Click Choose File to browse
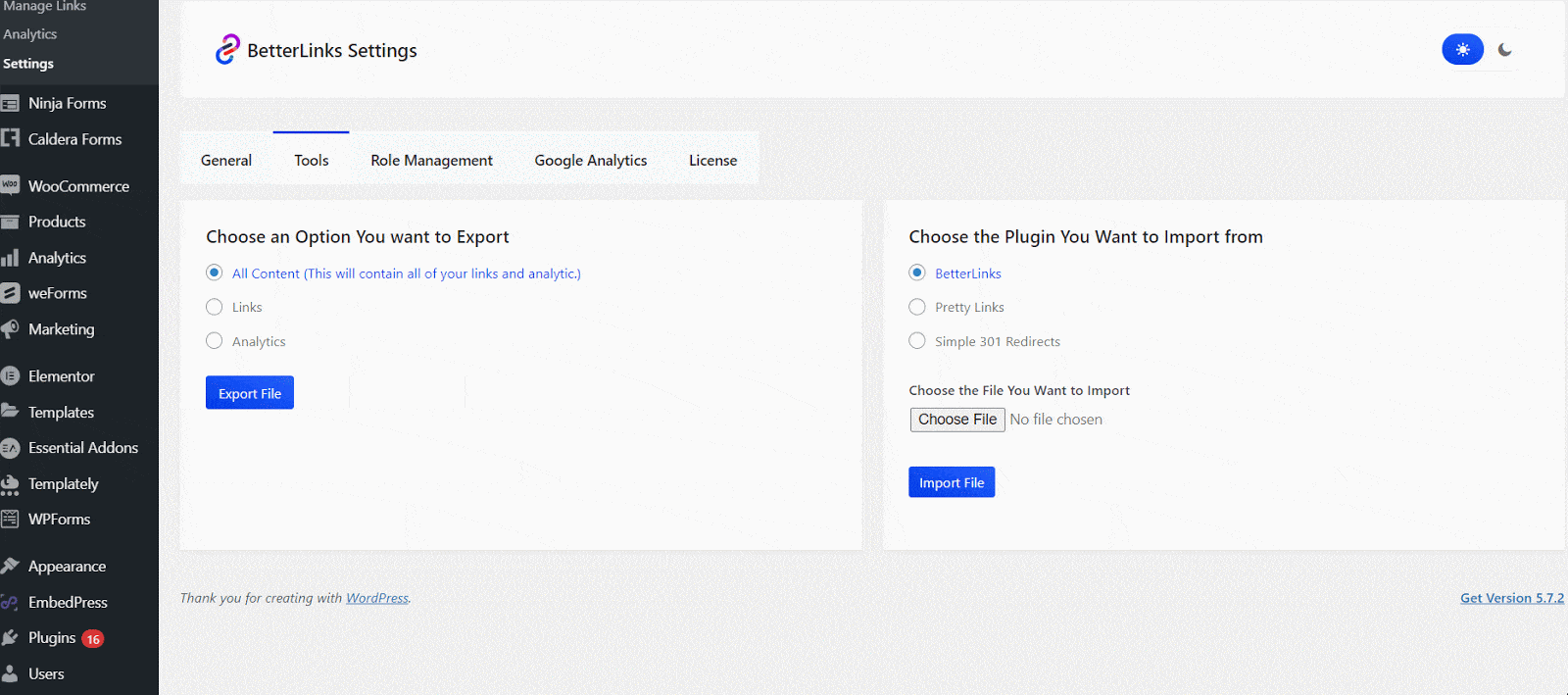Image resolution: width=1568 pixels, height=695 pixels. 956,420
